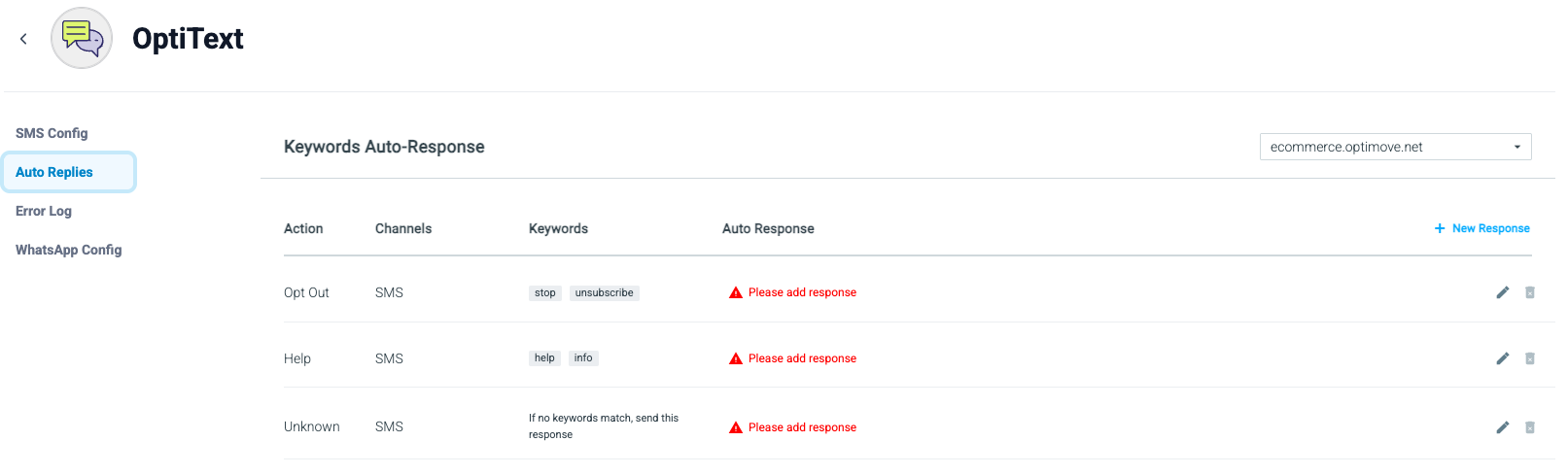Click the Channels column header
The height and width of the screenshot is (475, 1568).
click(403, 228)
